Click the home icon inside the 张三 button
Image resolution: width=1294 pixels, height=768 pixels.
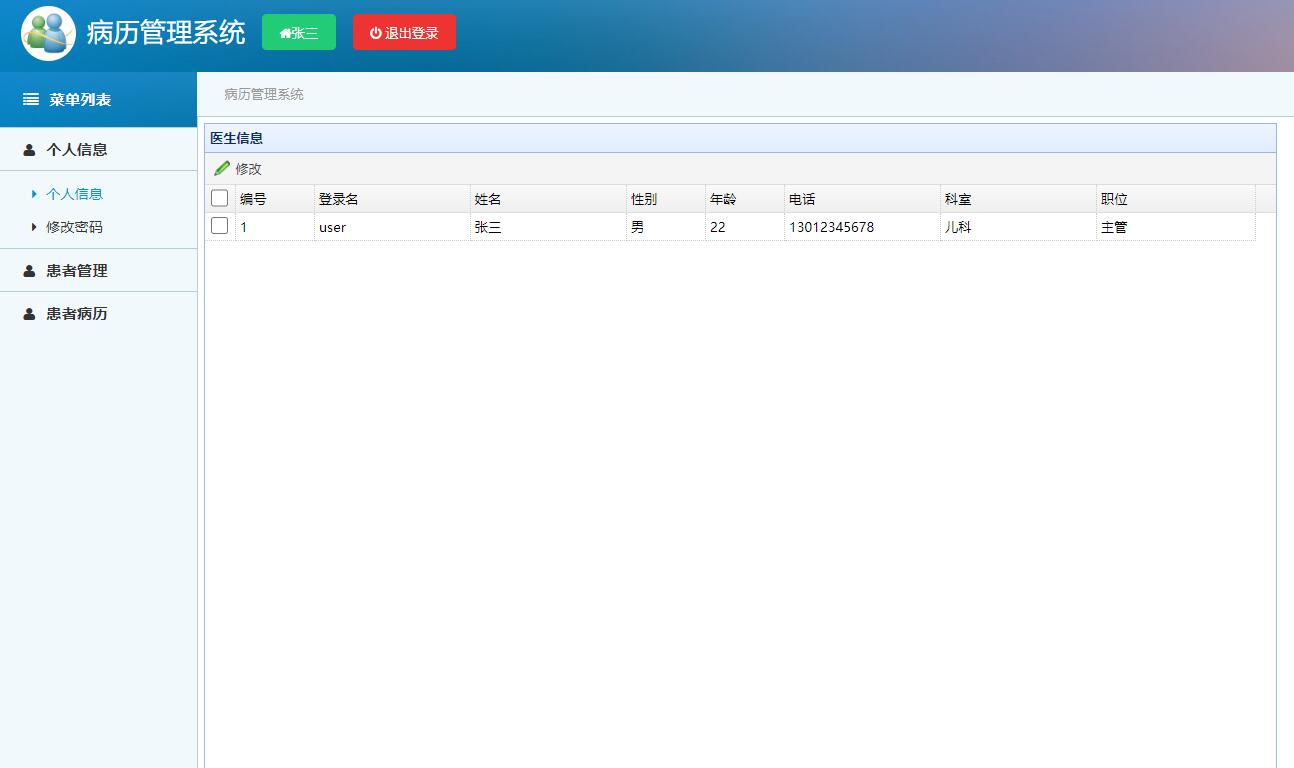(x=284, y=32)
